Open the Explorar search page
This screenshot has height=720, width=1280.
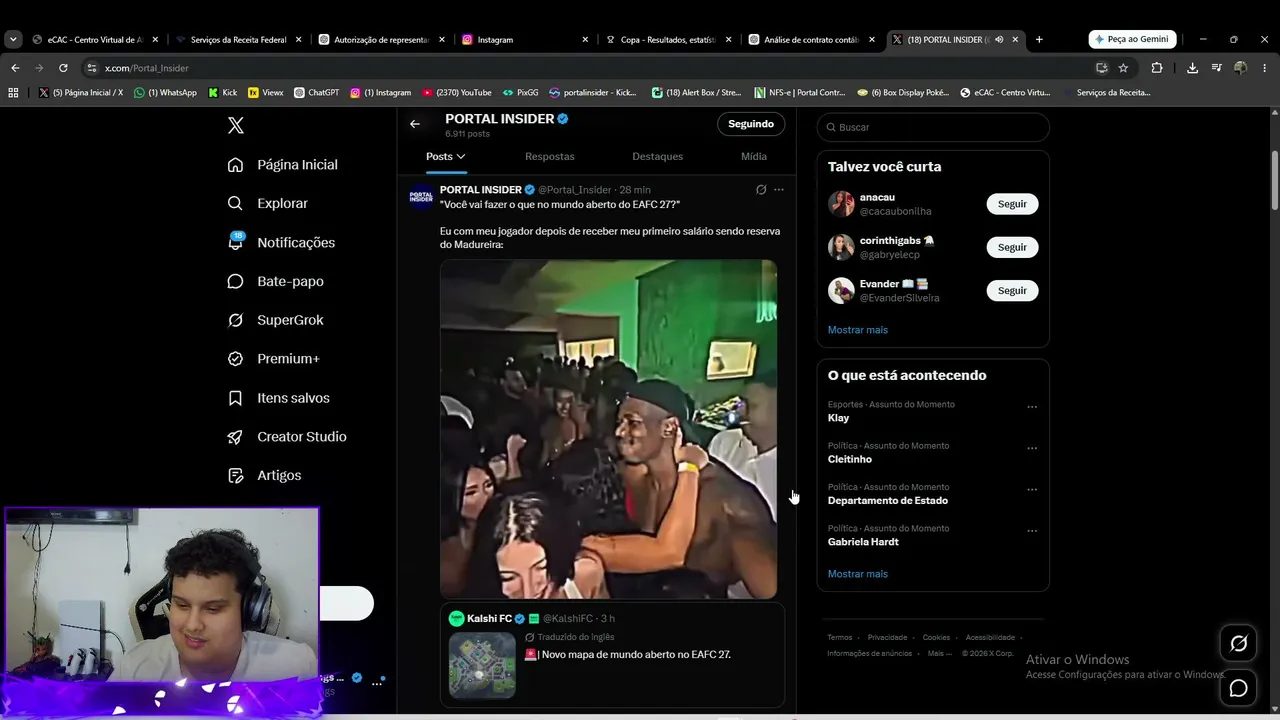(267, 203)
